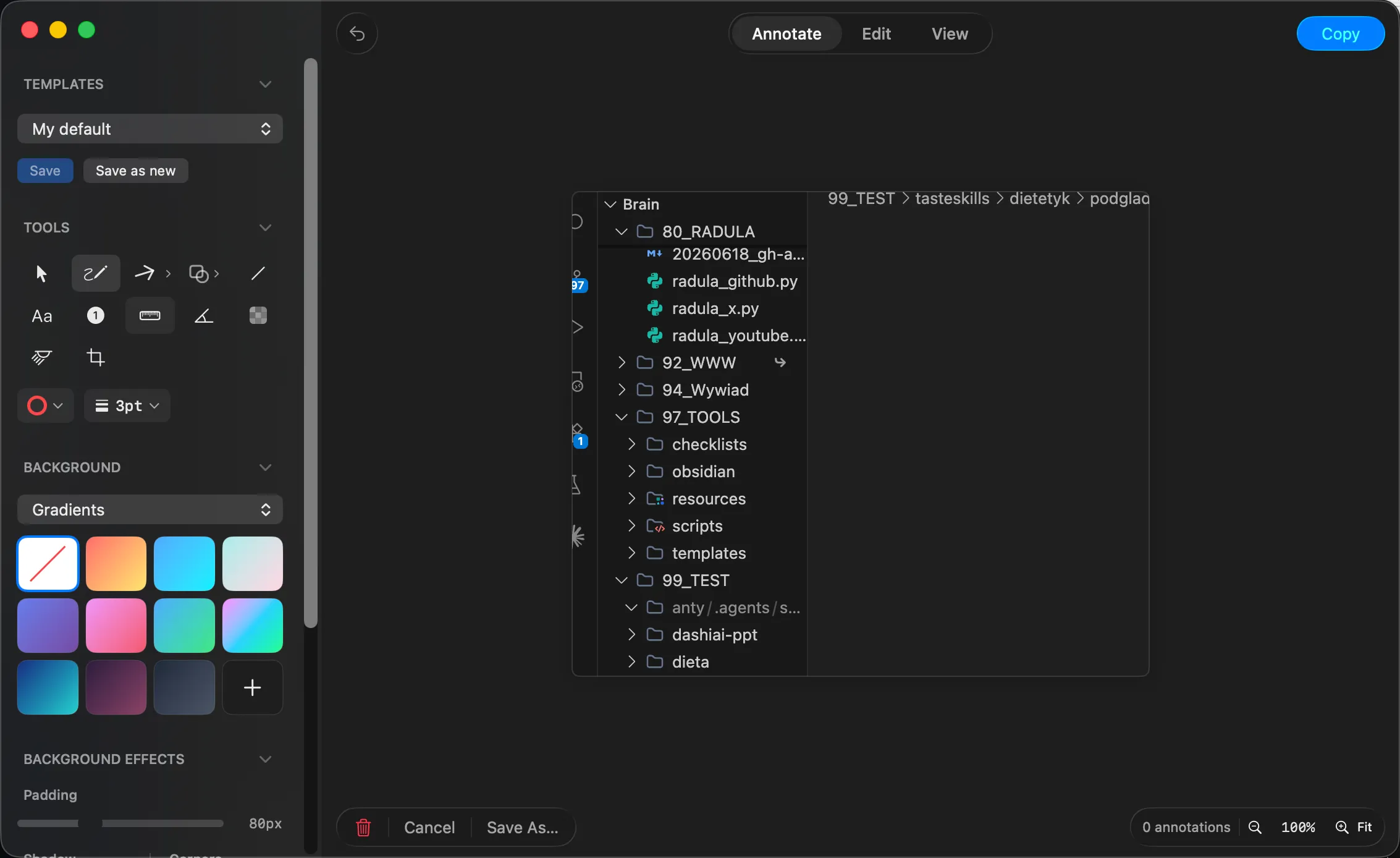Select the teal green gradient swatch
Screen dimensions: 1400x858
pos(184,626)
